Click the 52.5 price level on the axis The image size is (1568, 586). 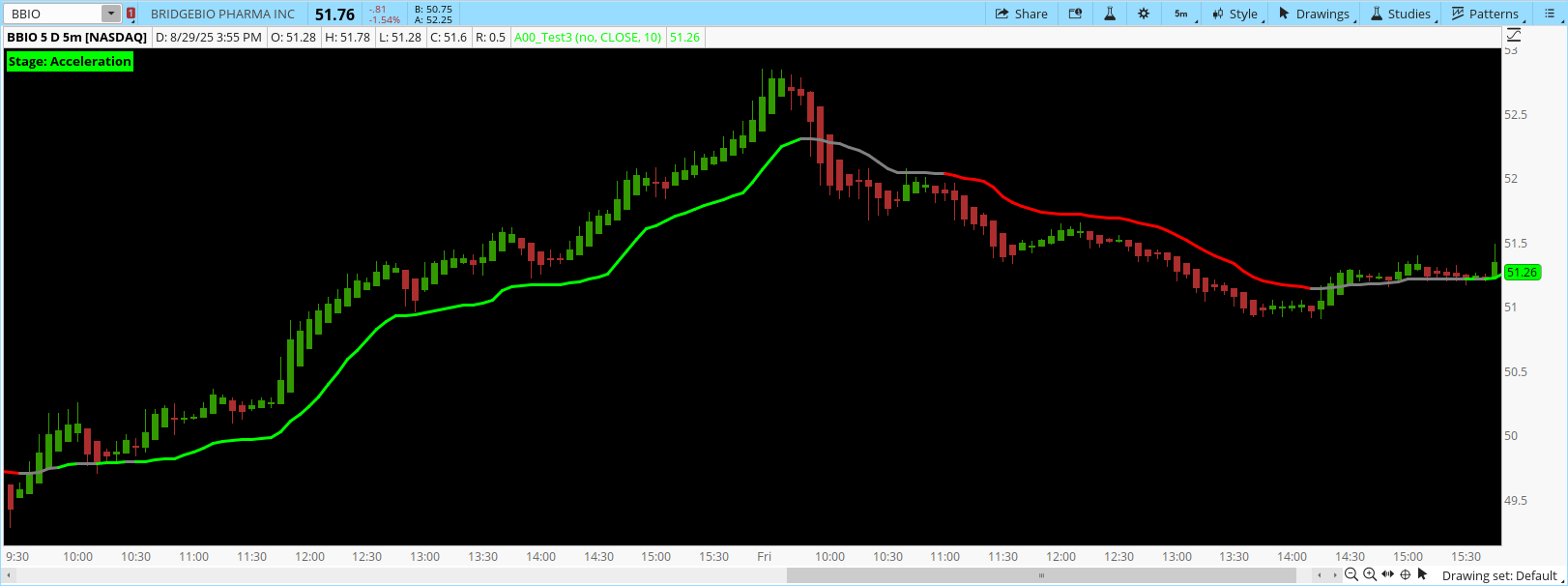pos(1516,114)
